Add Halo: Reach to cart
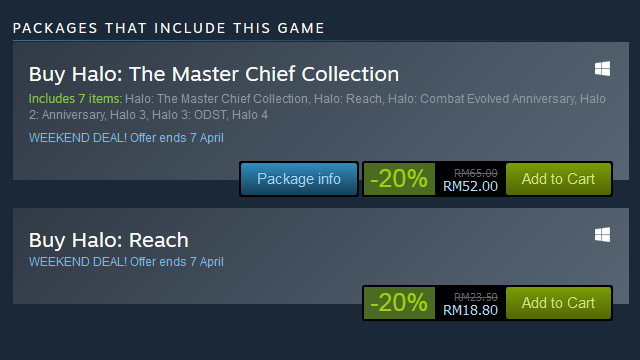The image size is (640, 360). coord(558,303)
